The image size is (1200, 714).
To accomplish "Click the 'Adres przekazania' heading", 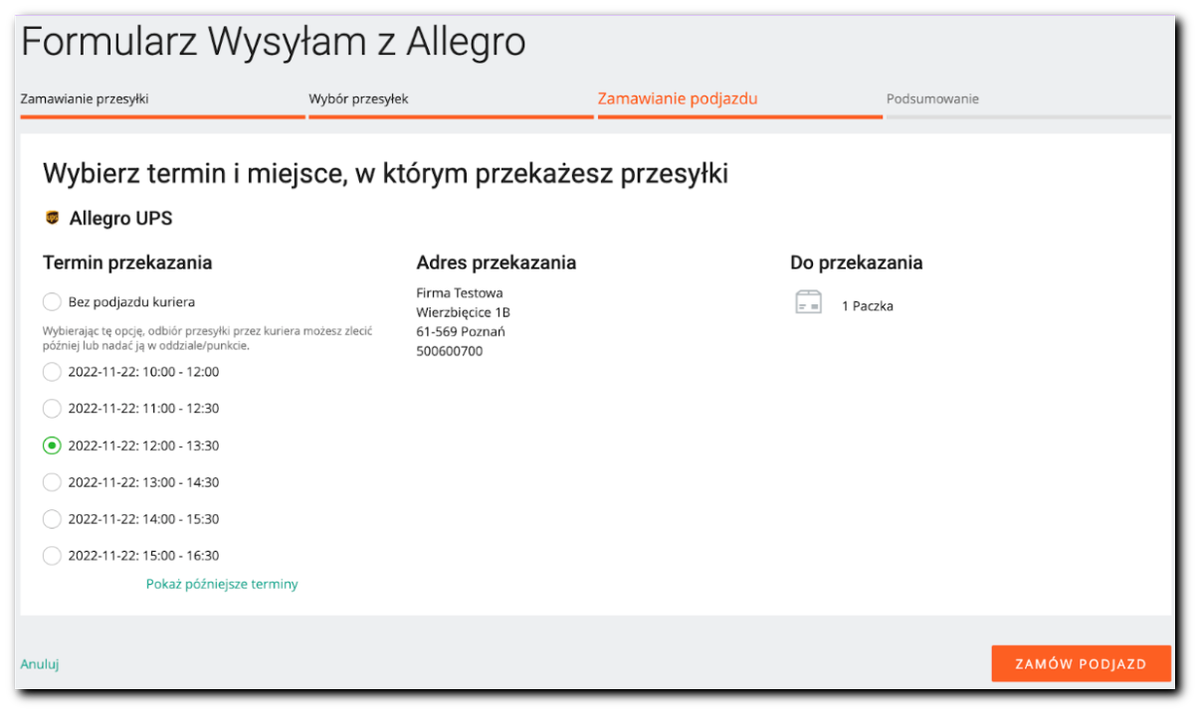I will tap(496, 263).
